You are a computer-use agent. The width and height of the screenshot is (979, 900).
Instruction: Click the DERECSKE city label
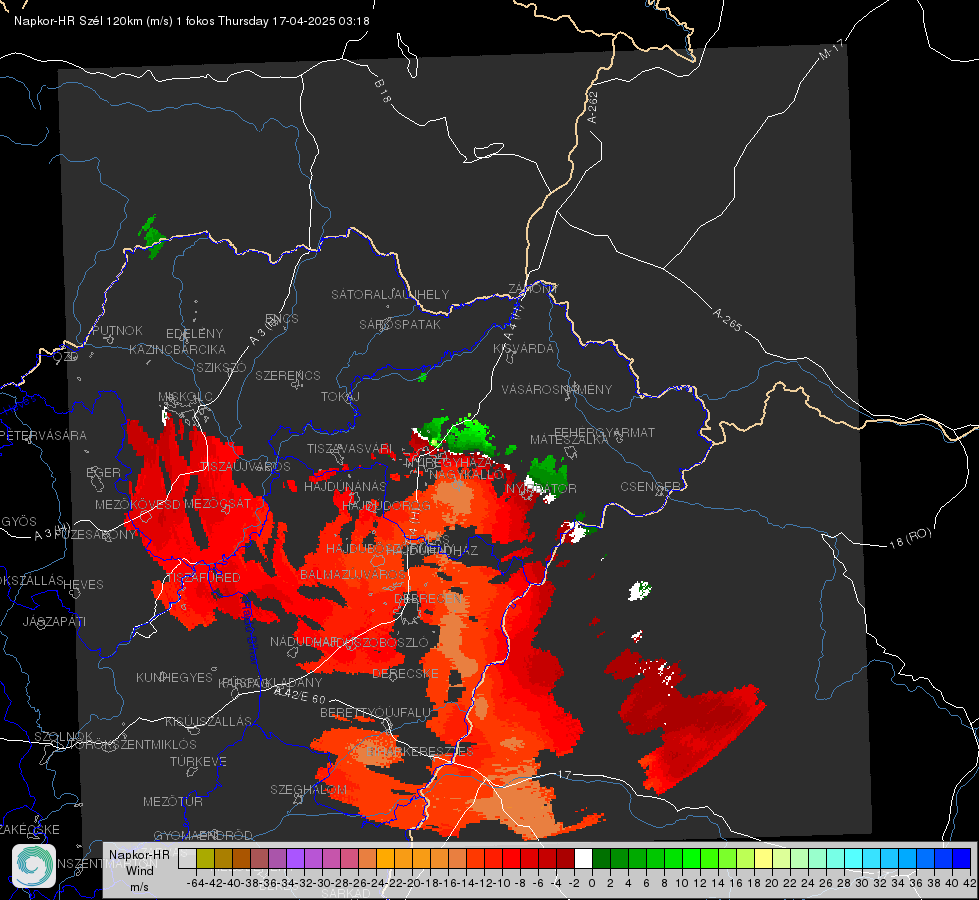pos(405,674)
